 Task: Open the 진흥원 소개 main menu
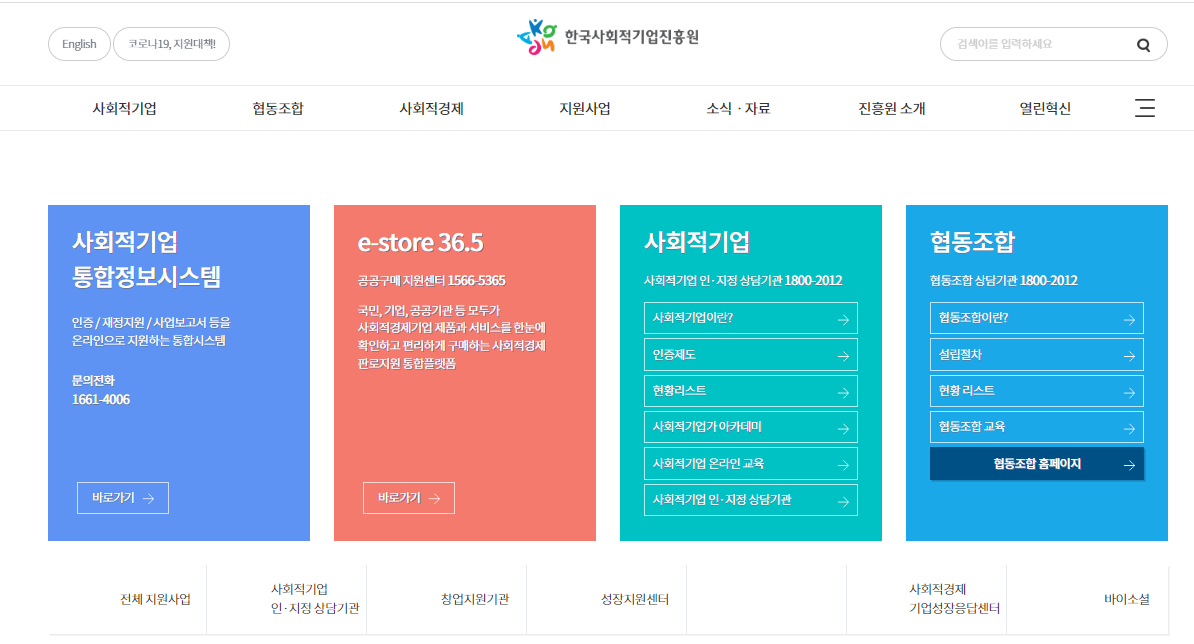tap(892, 108)
